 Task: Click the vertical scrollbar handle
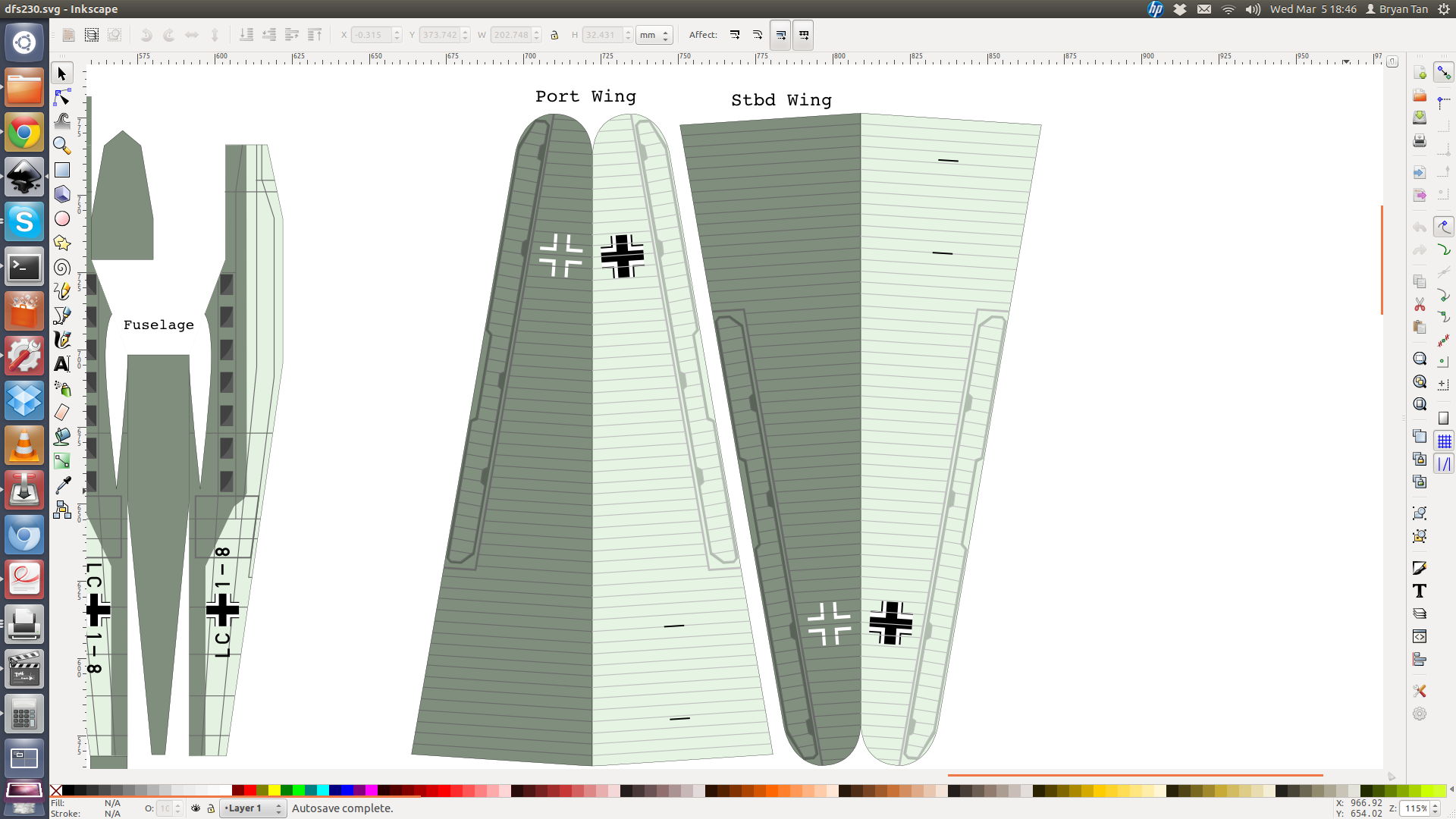pos(1382,259)
